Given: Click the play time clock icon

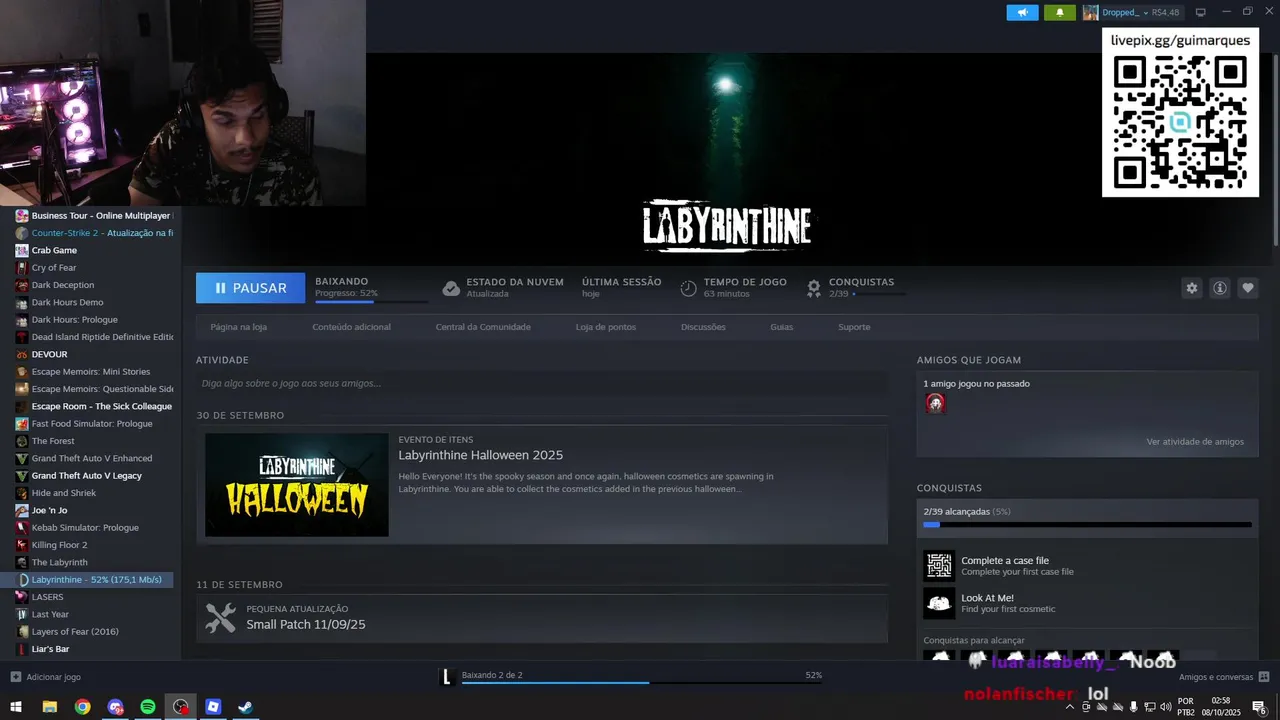Looking at the screenshot, I should click(x=688, y=288).
